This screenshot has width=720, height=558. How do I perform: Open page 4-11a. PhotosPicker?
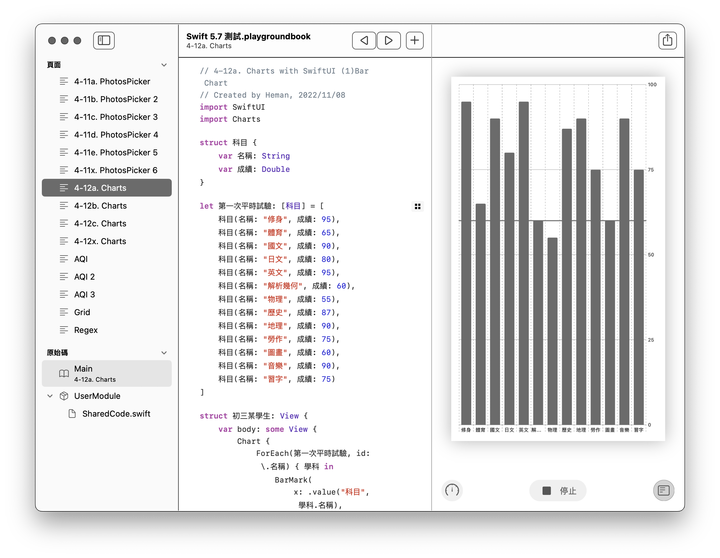click(x=107, y=81)
